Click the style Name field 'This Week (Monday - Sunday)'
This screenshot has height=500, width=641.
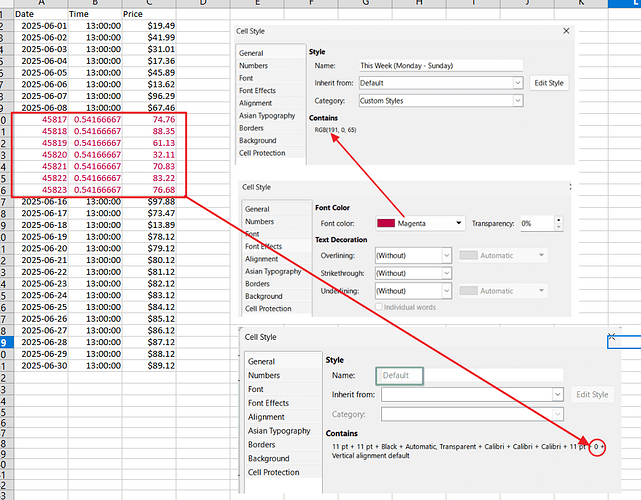(x=441, y=66)
